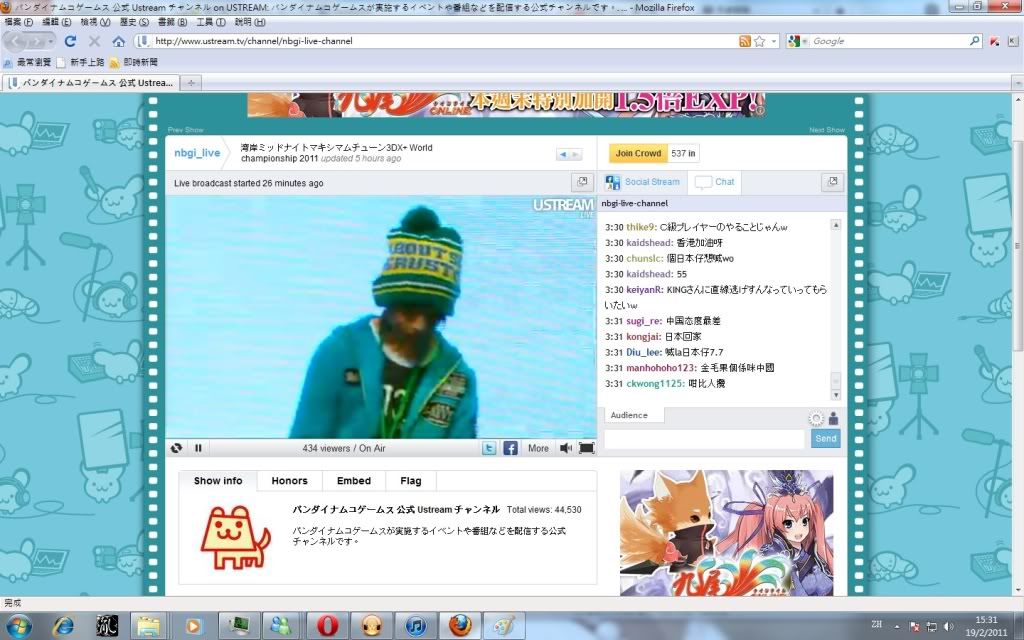1024x640 pixels.
Task: Open the 檢視 (View) menu
Action: click(95, 22)
